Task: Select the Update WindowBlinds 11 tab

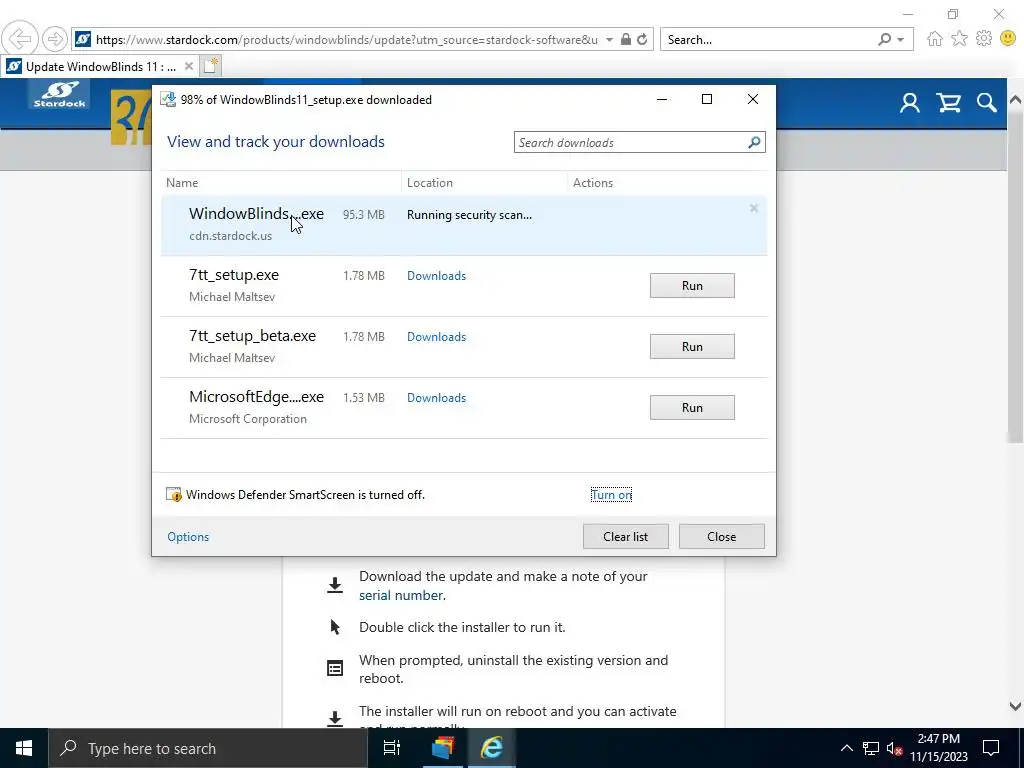Action: point(99,66)
